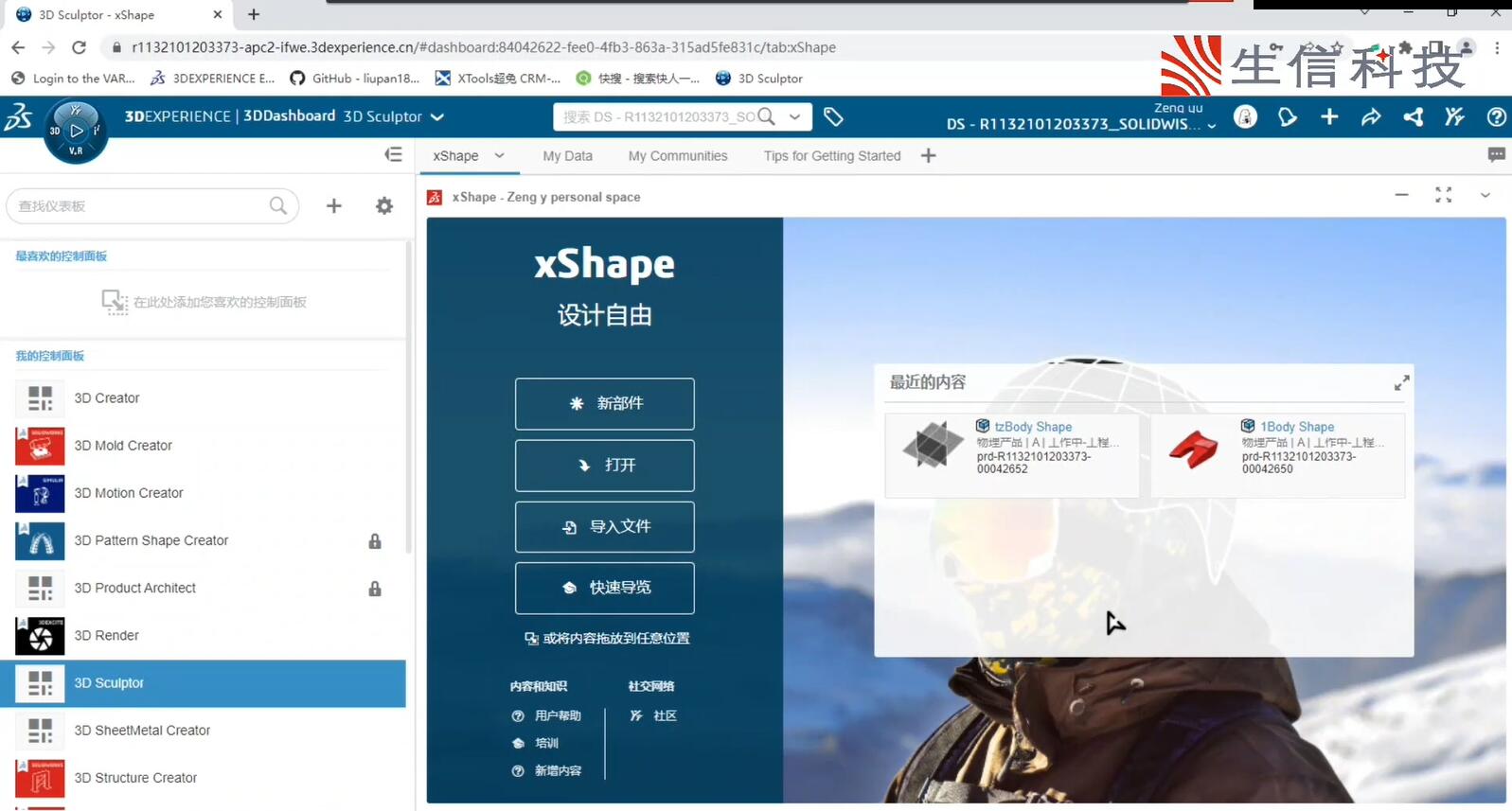This screenshot has width=1512, height=811.
Task: Click the tag icon next to search
Action: 833,116
